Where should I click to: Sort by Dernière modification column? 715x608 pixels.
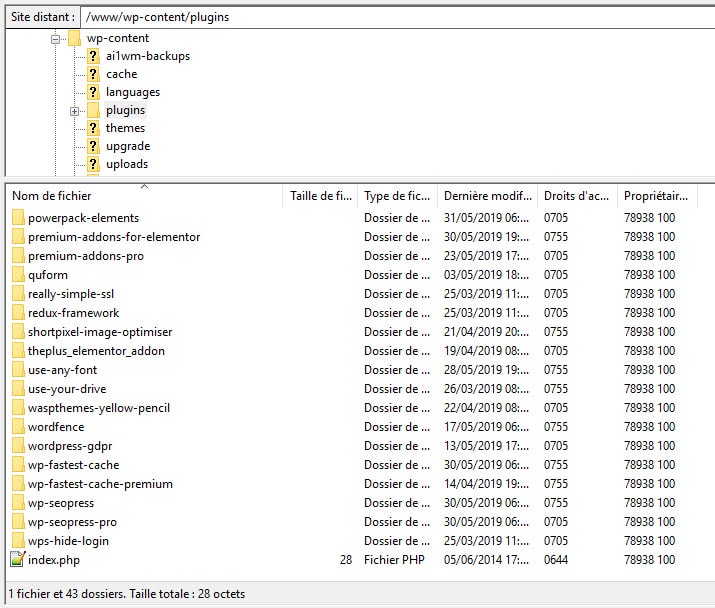point(487,196)
